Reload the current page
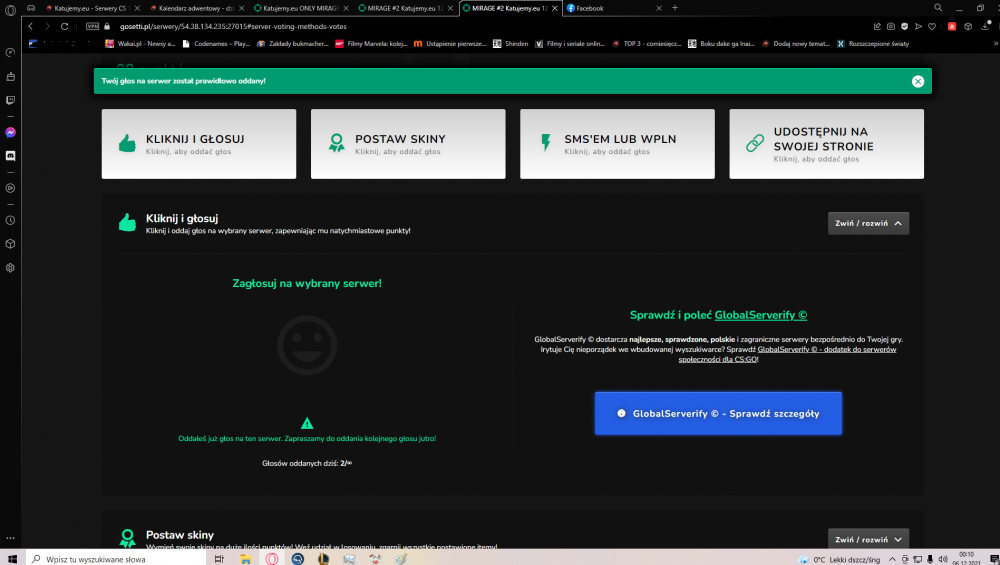The width and height of the screenshot is (1000, 565). coord(64,26)
